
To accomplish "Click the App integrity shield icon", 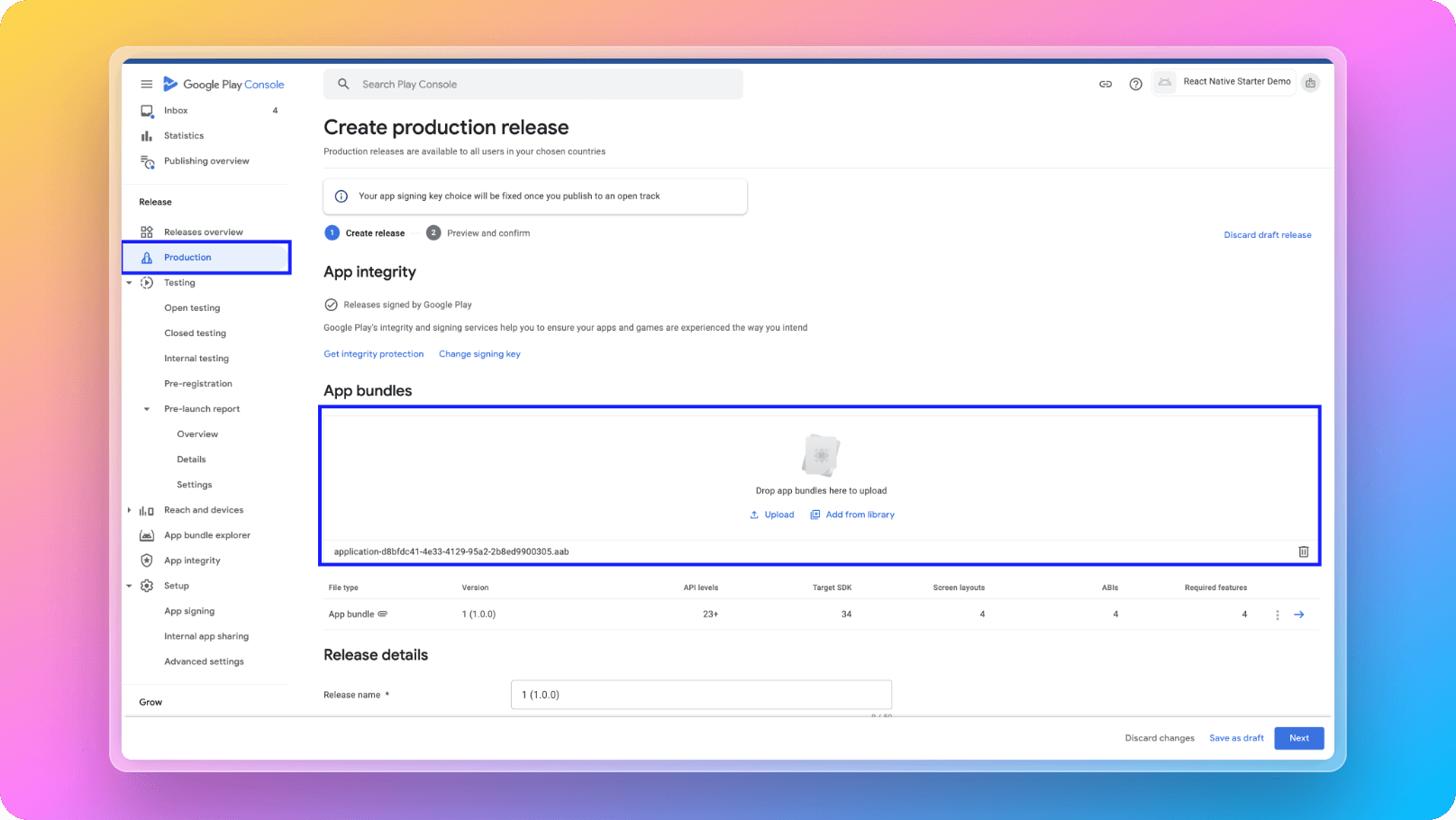I will coord(147,560).
